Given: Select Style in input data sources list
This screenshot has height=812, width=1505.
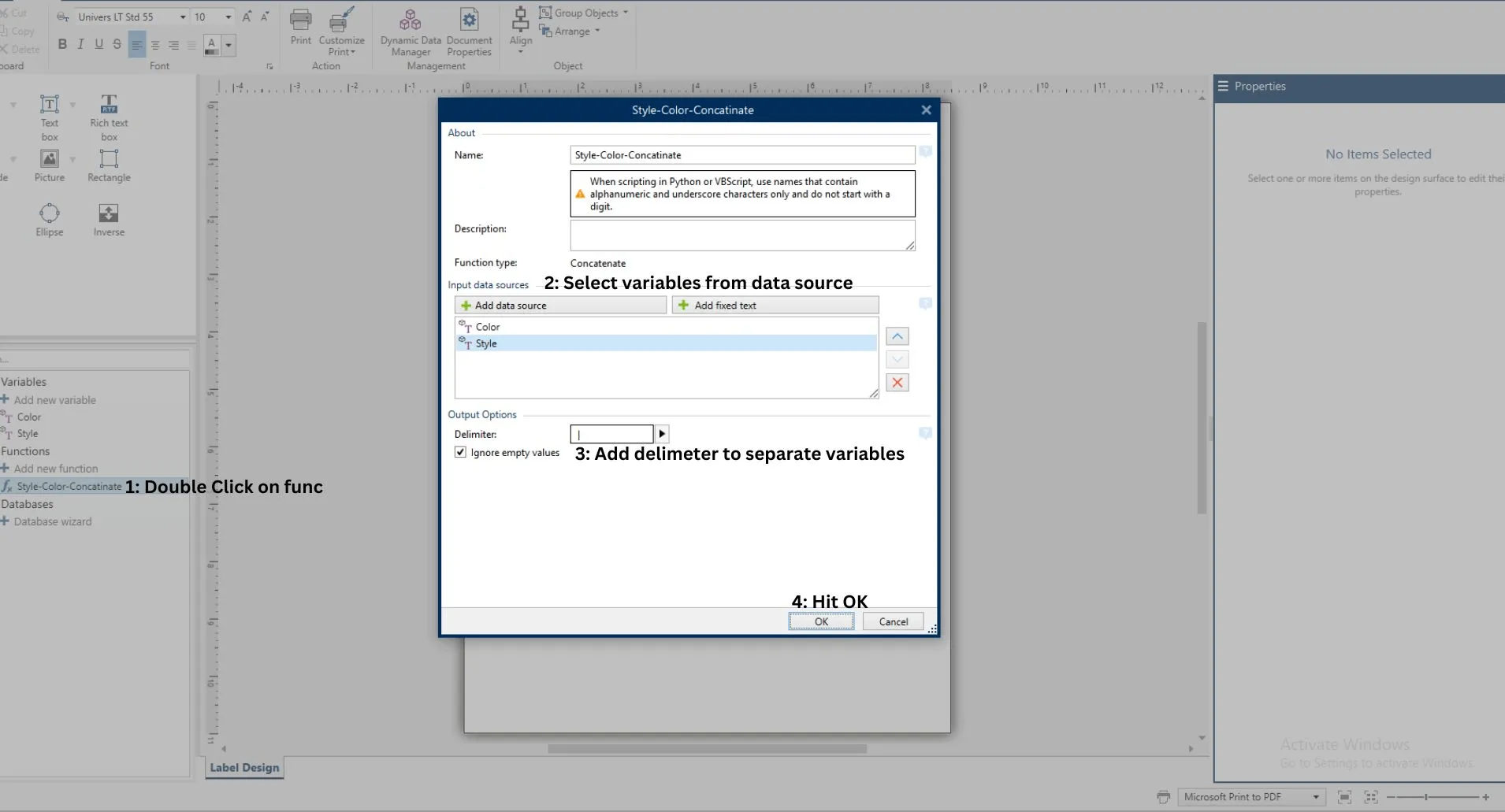Looking at the screenshot, I should pos(486,343).
